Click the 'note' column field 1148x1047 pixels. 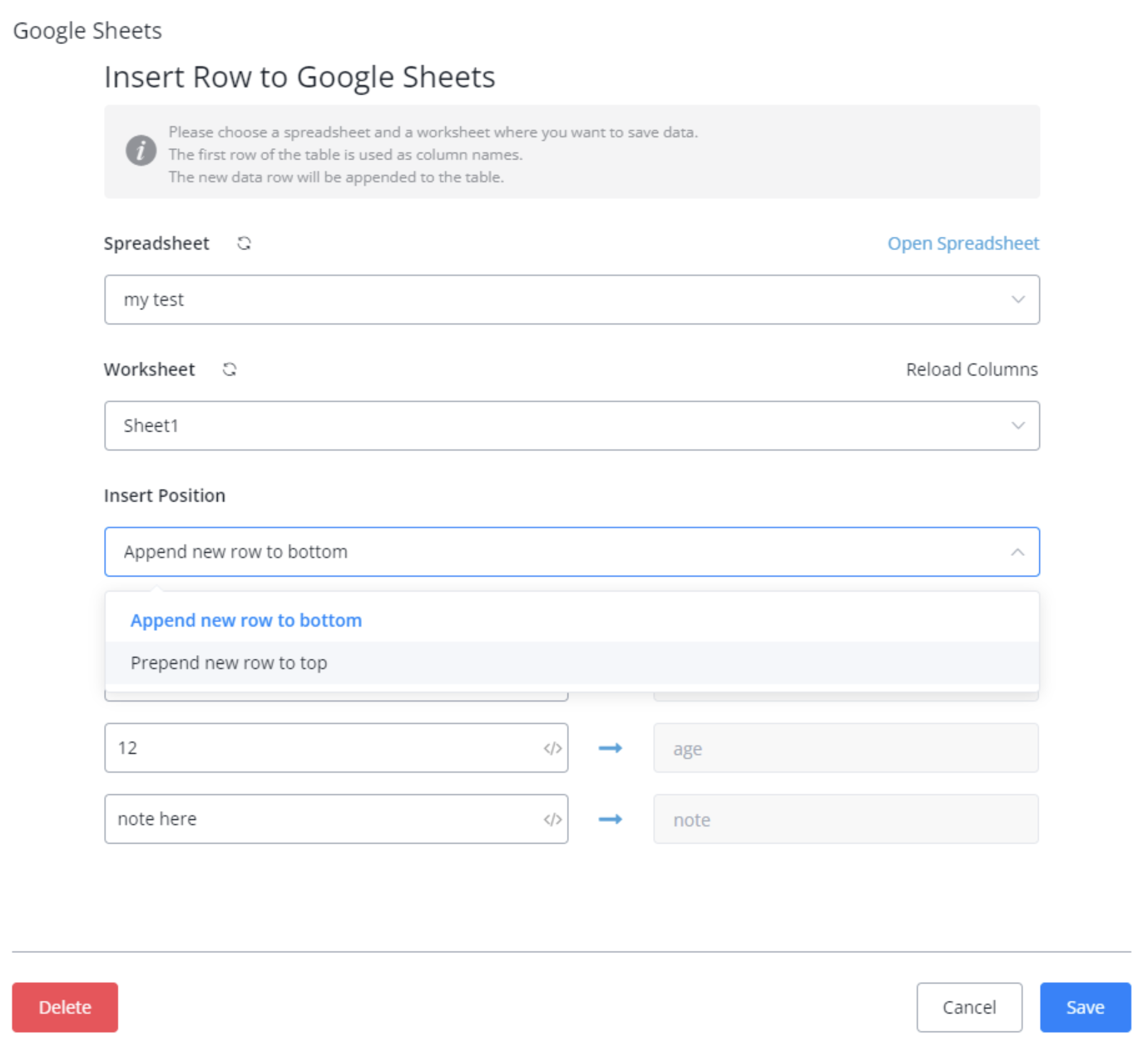coord(846,820)
